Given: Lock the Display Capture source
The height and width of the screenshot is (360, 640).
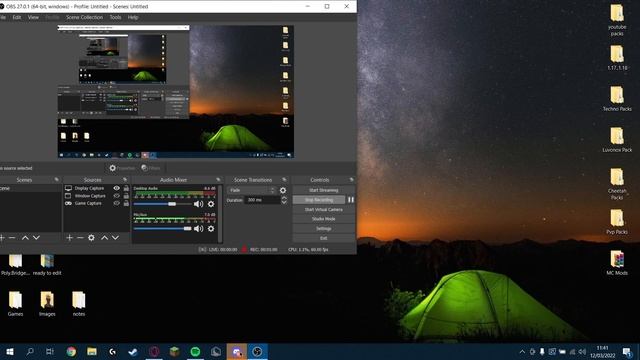Looking at the screenshot, I should coord(126,188).
